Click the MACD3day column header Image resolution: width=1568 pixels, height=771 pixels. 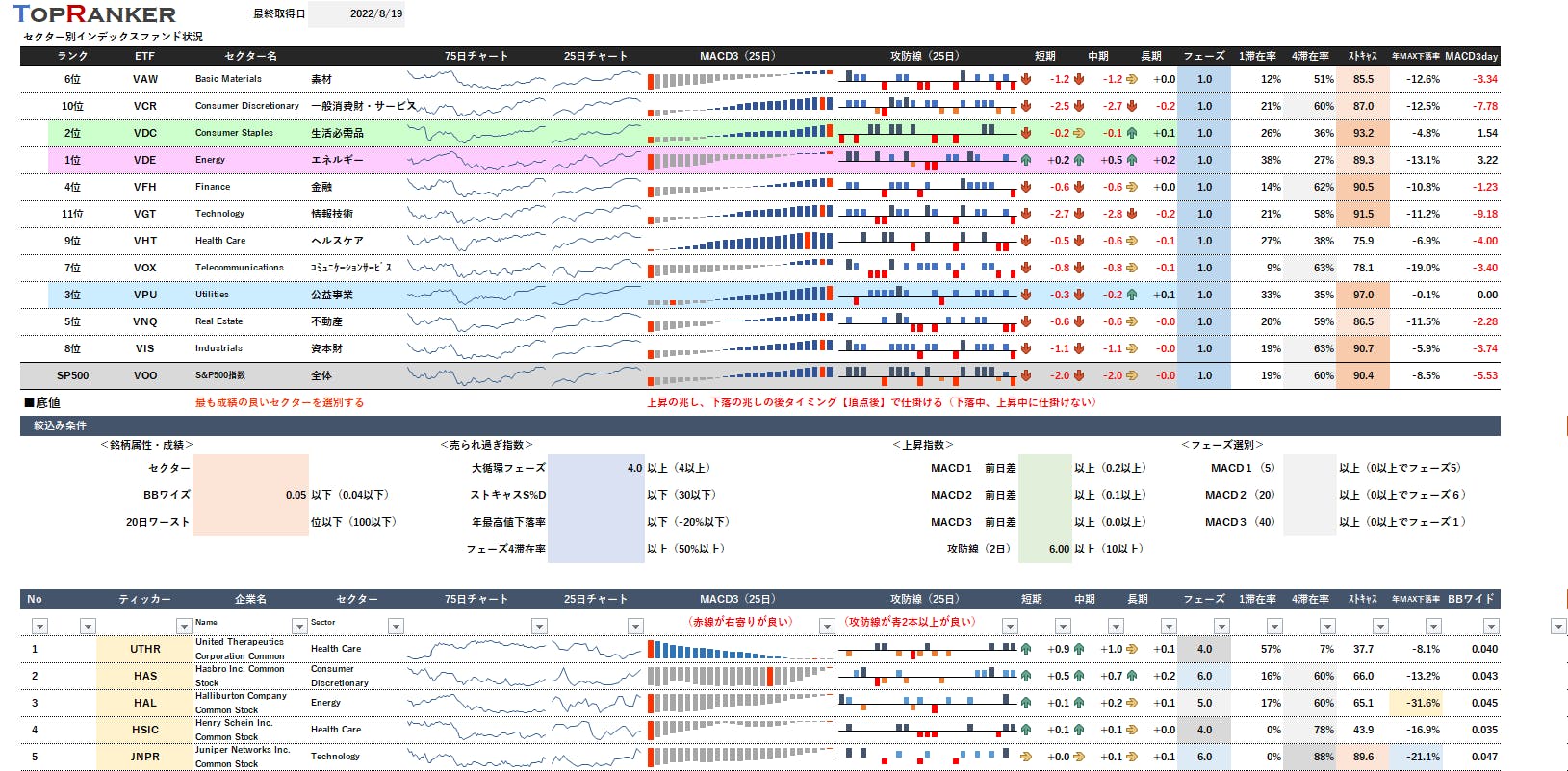coord(1471,56)
